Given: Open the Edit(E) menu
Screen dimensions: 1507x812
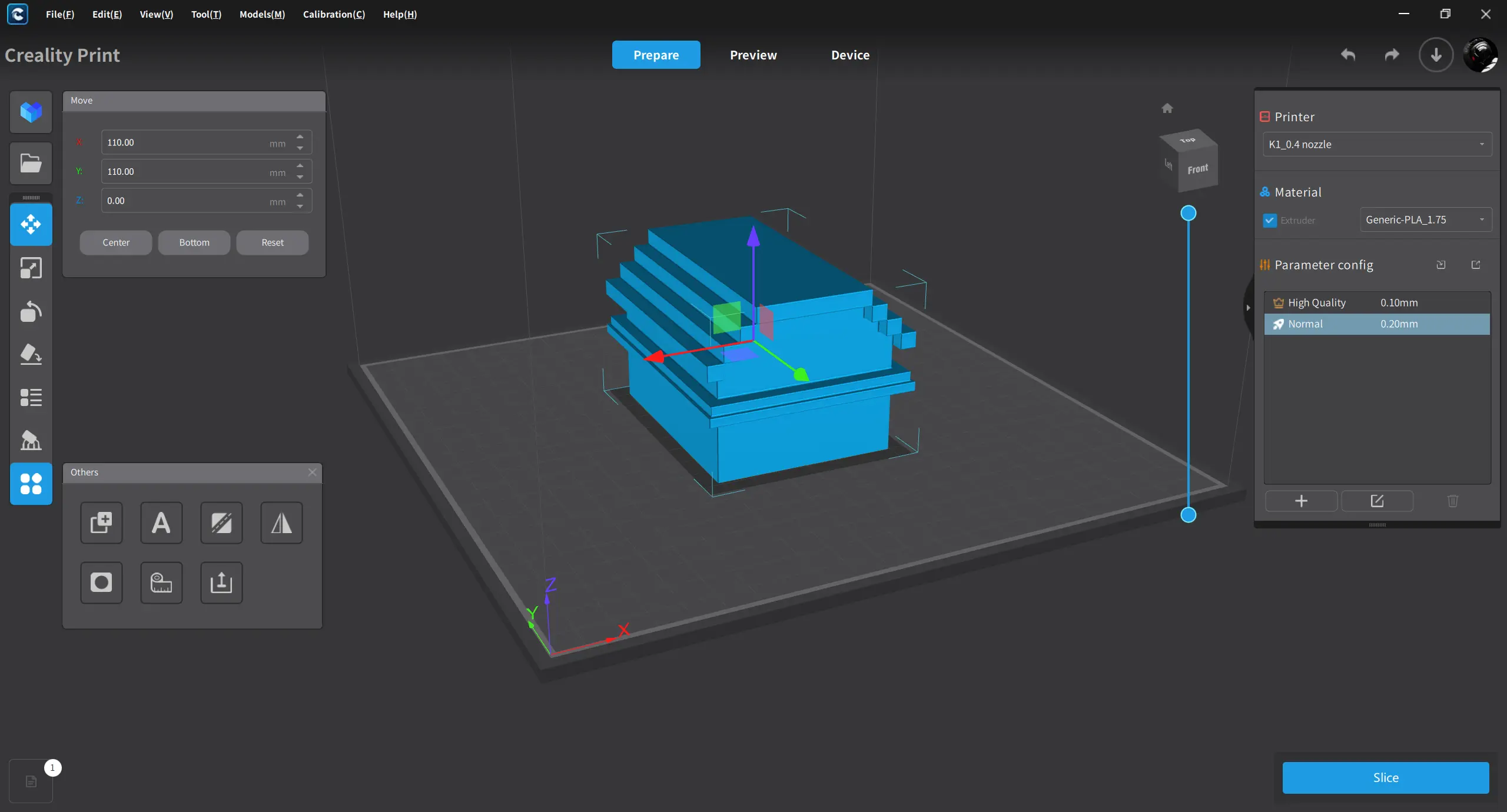Looking at the screenshot, I should click(107, 14).
